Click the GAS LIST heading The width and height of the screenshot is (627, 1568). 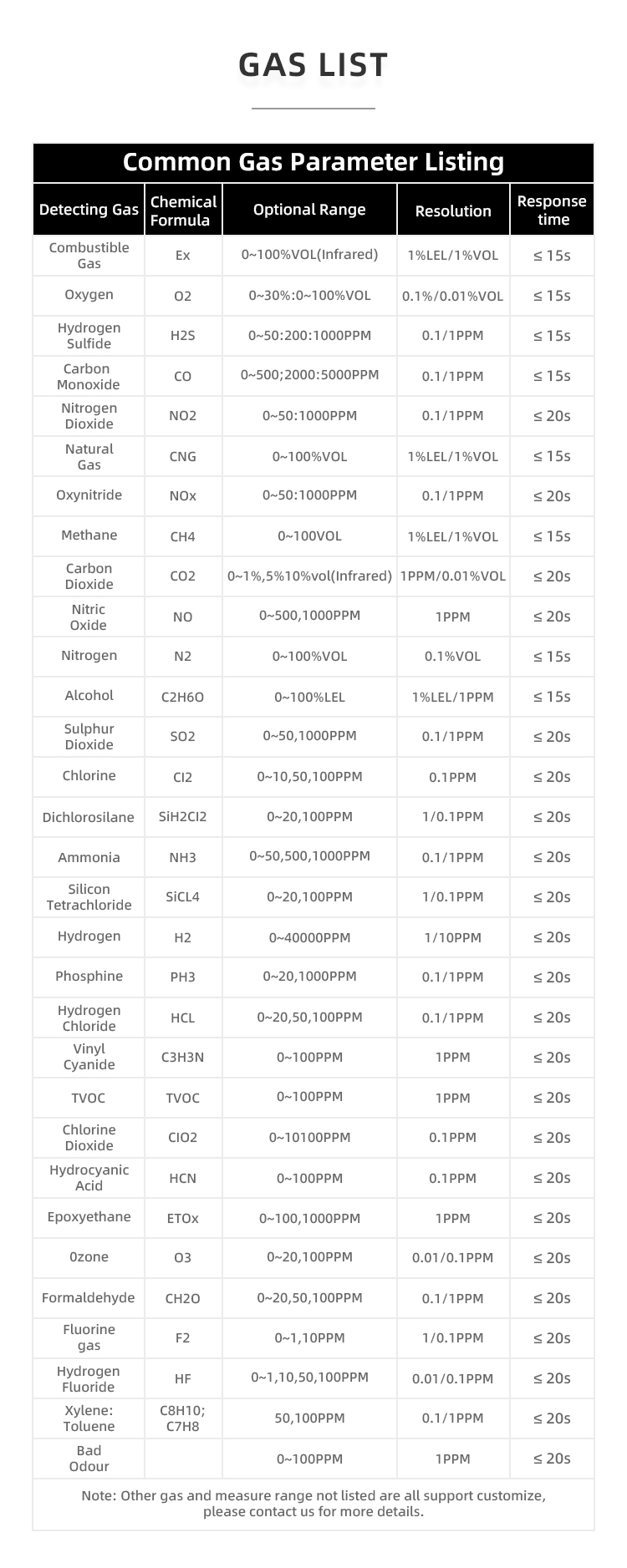coord(313,65)
